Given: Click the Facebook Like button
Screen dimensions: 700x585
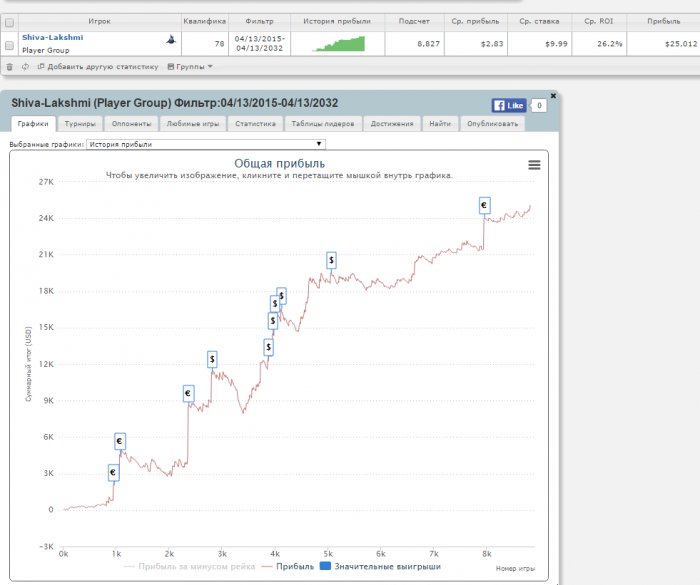Looking at the screenshot, I should click(508, 105).
